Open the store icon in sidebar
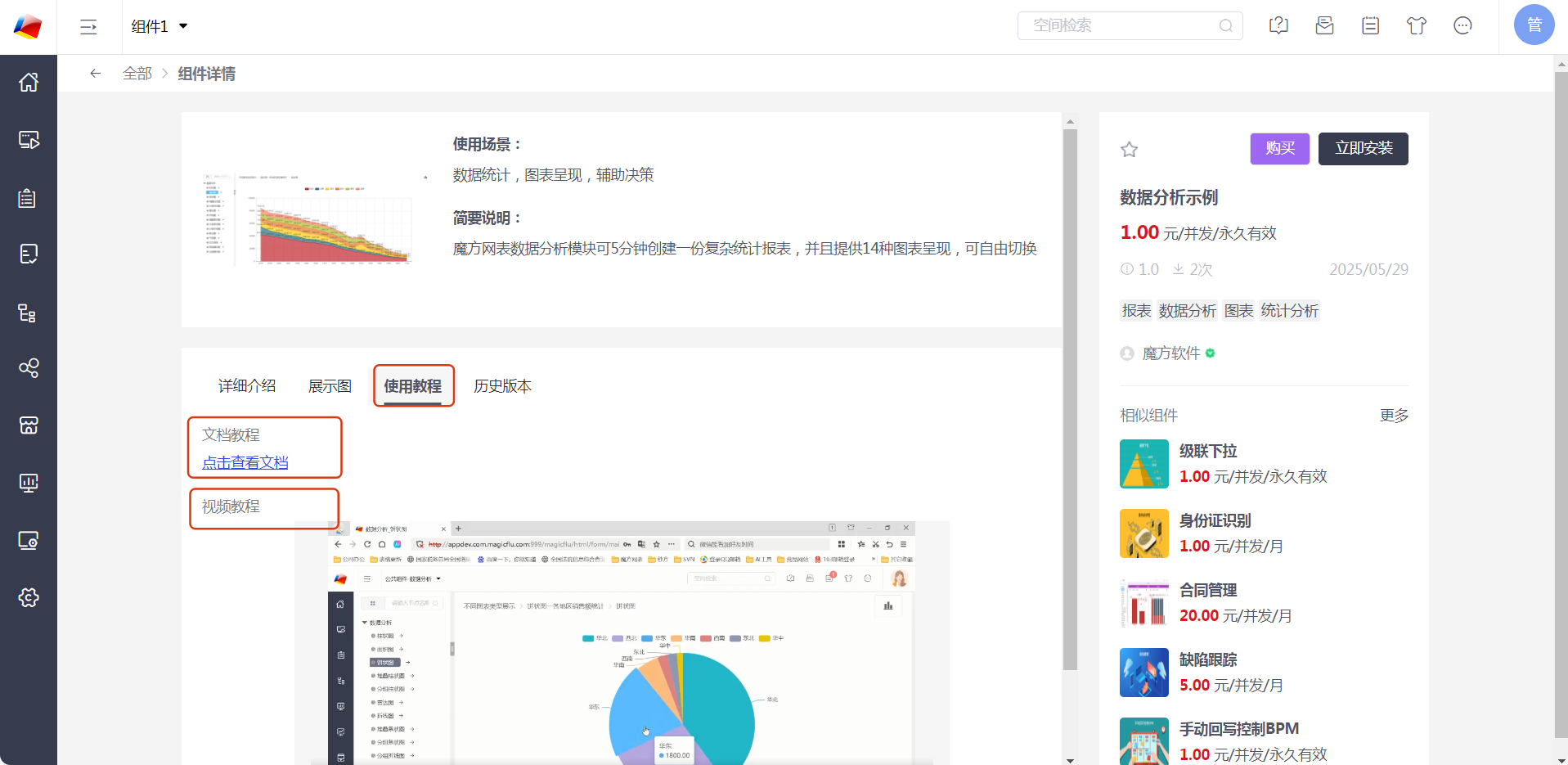1568x765 pixels. click(29, 425)
